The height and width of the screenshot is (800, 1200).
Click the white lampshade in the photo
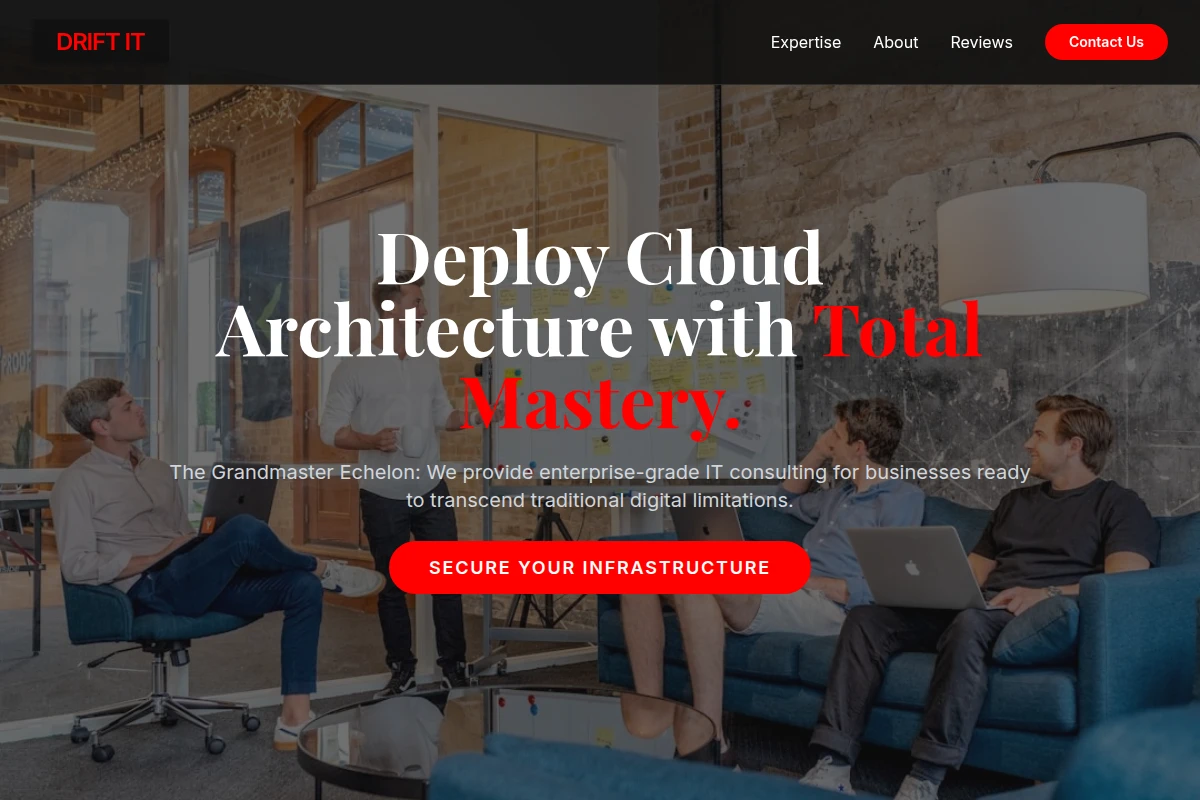[x=1041, y=247]
